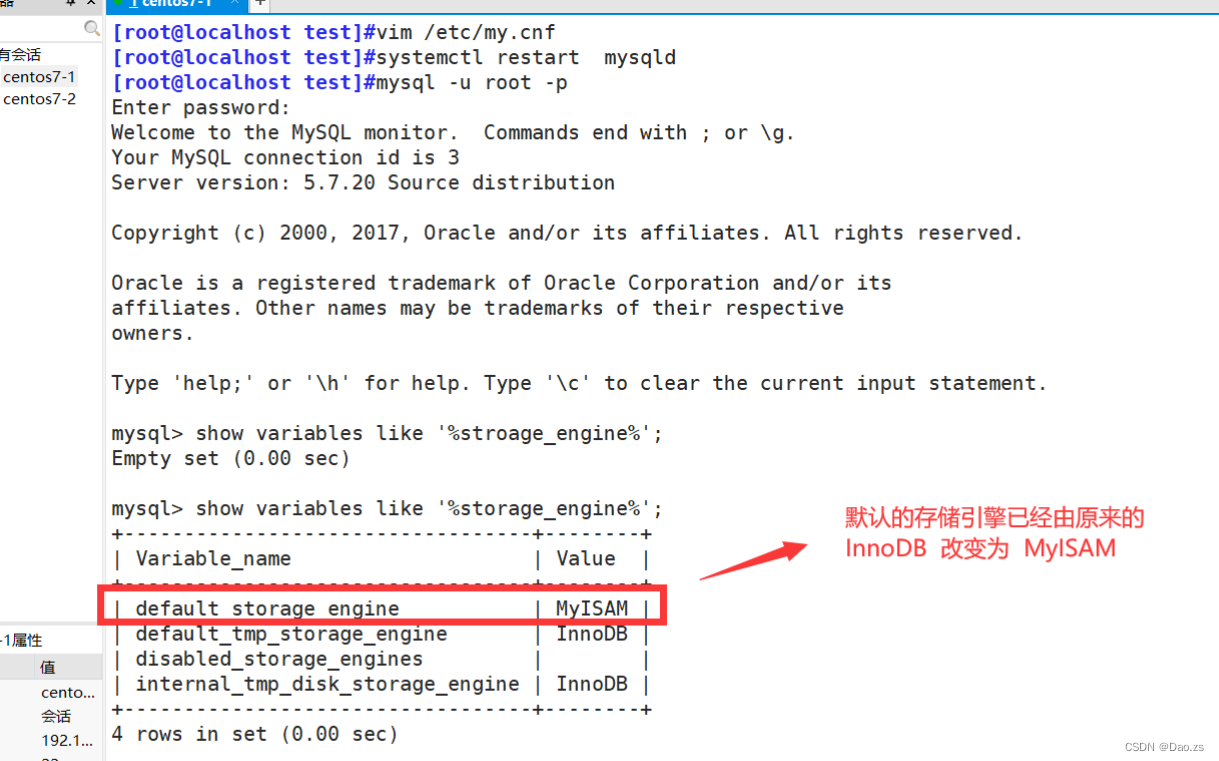Viewport: 1219px width, 761px height.
Task: Click InnoDB in the internal_tmp_disk_storage_engine row
Action: tap(592, 684)
